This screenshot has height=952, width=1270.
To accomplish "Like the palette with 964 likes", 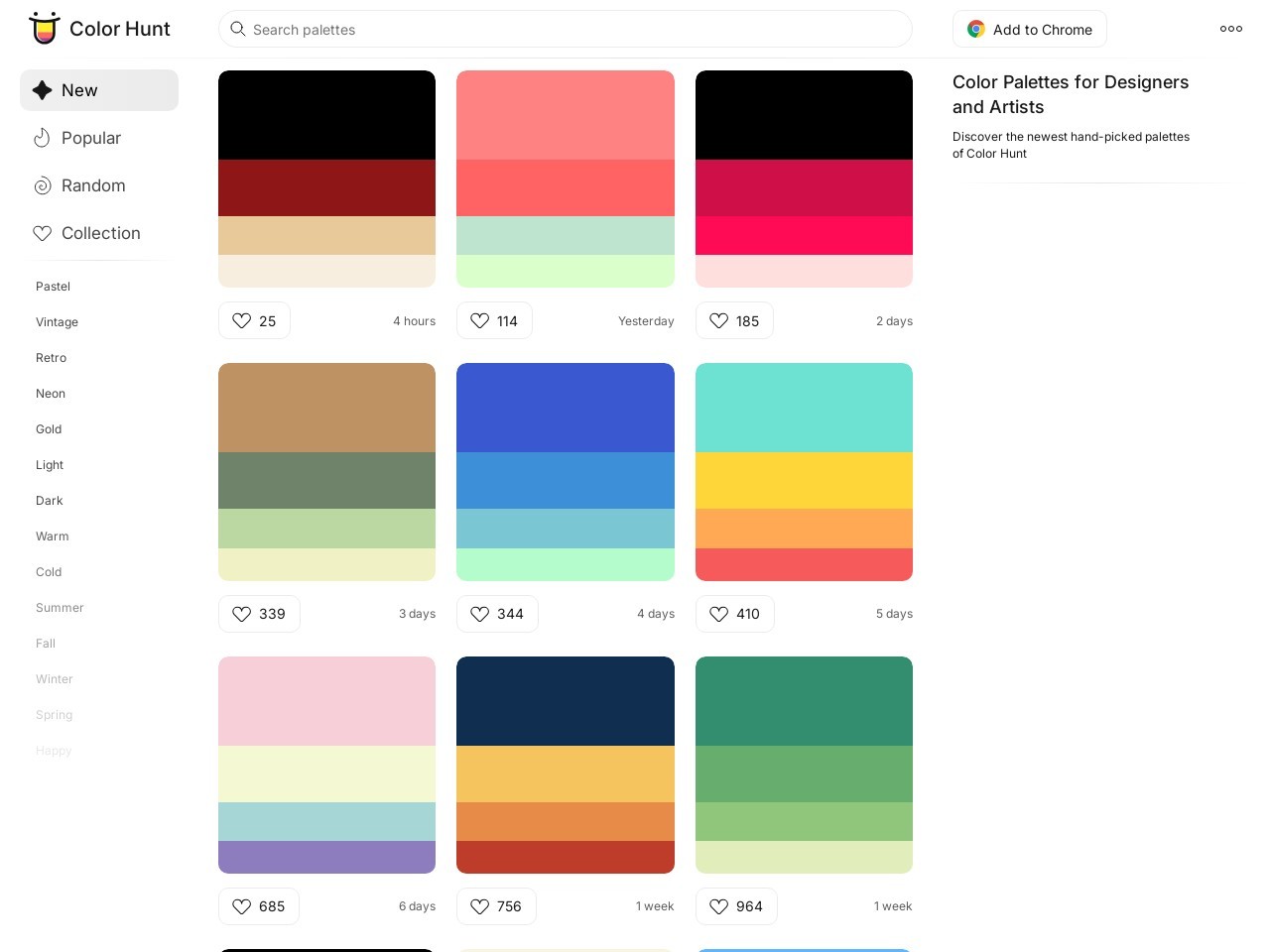I will tap(736, 906).
